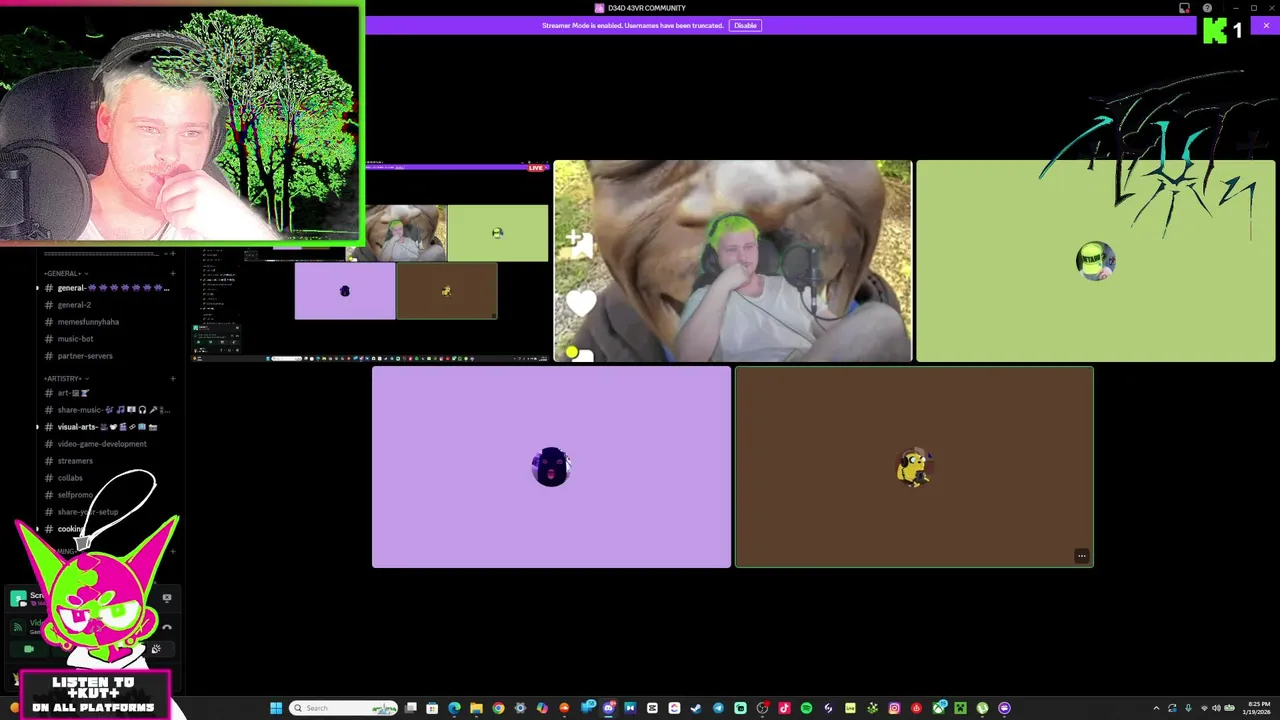
Task: Show hidden system tray icons
Action: coord(1156,708)
